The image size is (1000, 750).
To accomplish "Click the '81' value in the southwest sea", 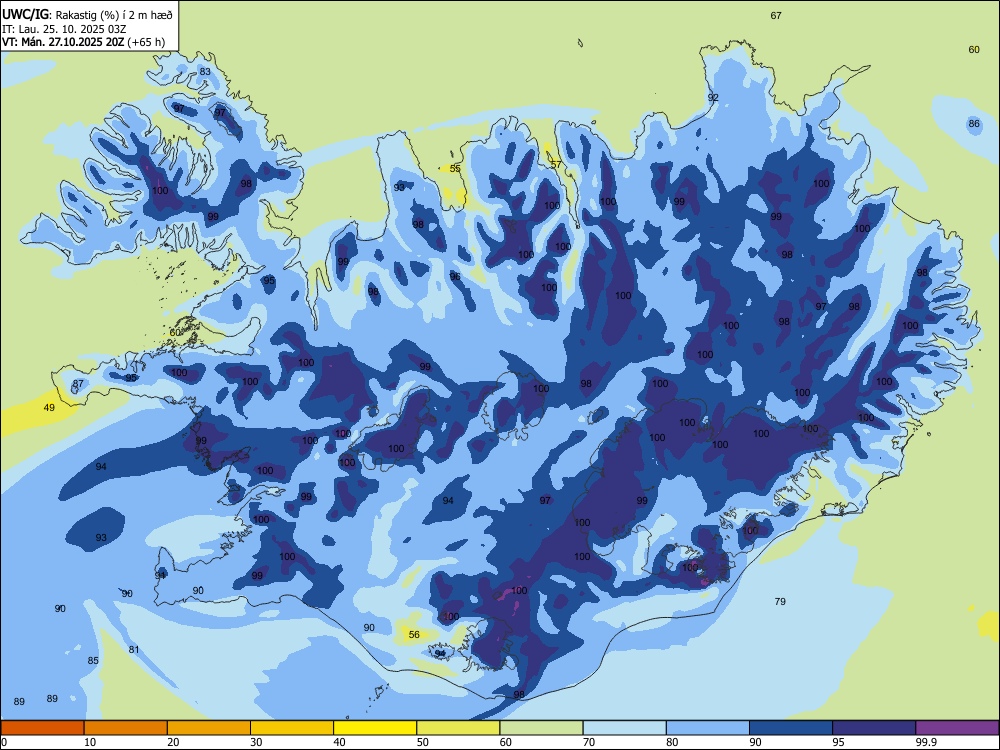I will coord(134,650).
